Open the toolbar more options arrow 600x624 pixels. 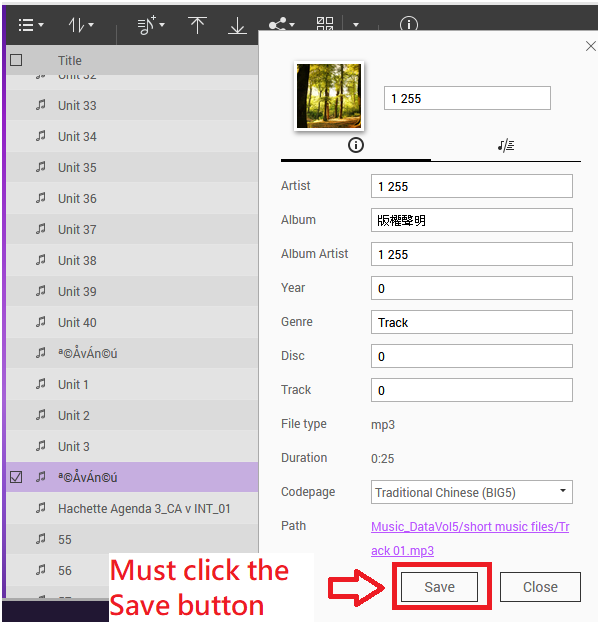356,25
